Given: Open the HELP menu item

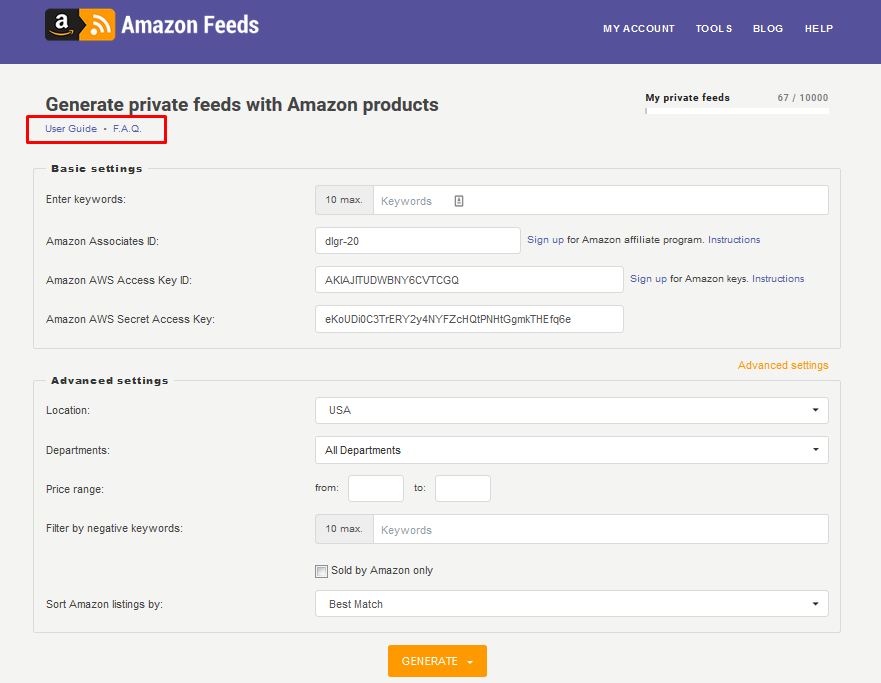Looking at the screenshot, I should click(819, 29).
